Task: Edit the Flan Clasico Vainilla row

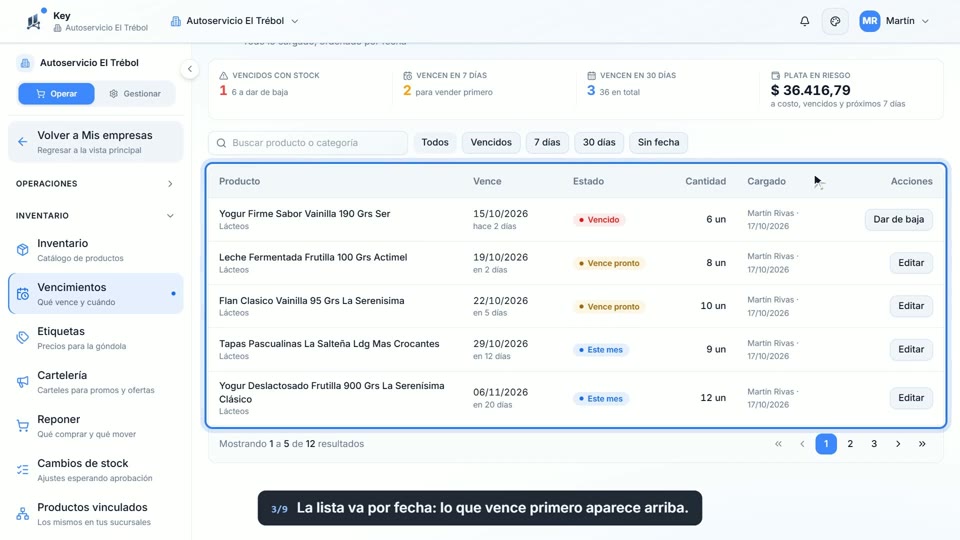Action: point(911,306)
